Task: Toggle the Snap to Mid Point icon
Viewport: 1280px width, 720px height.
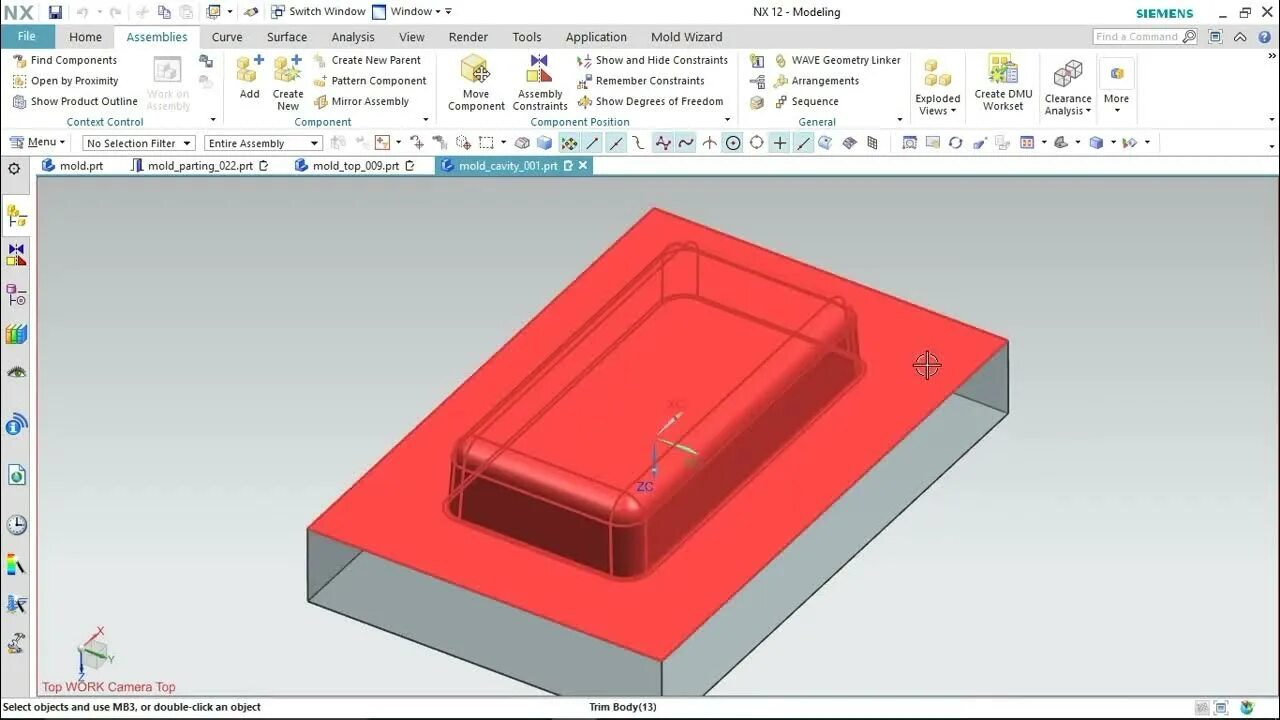Action: (616, 143)
